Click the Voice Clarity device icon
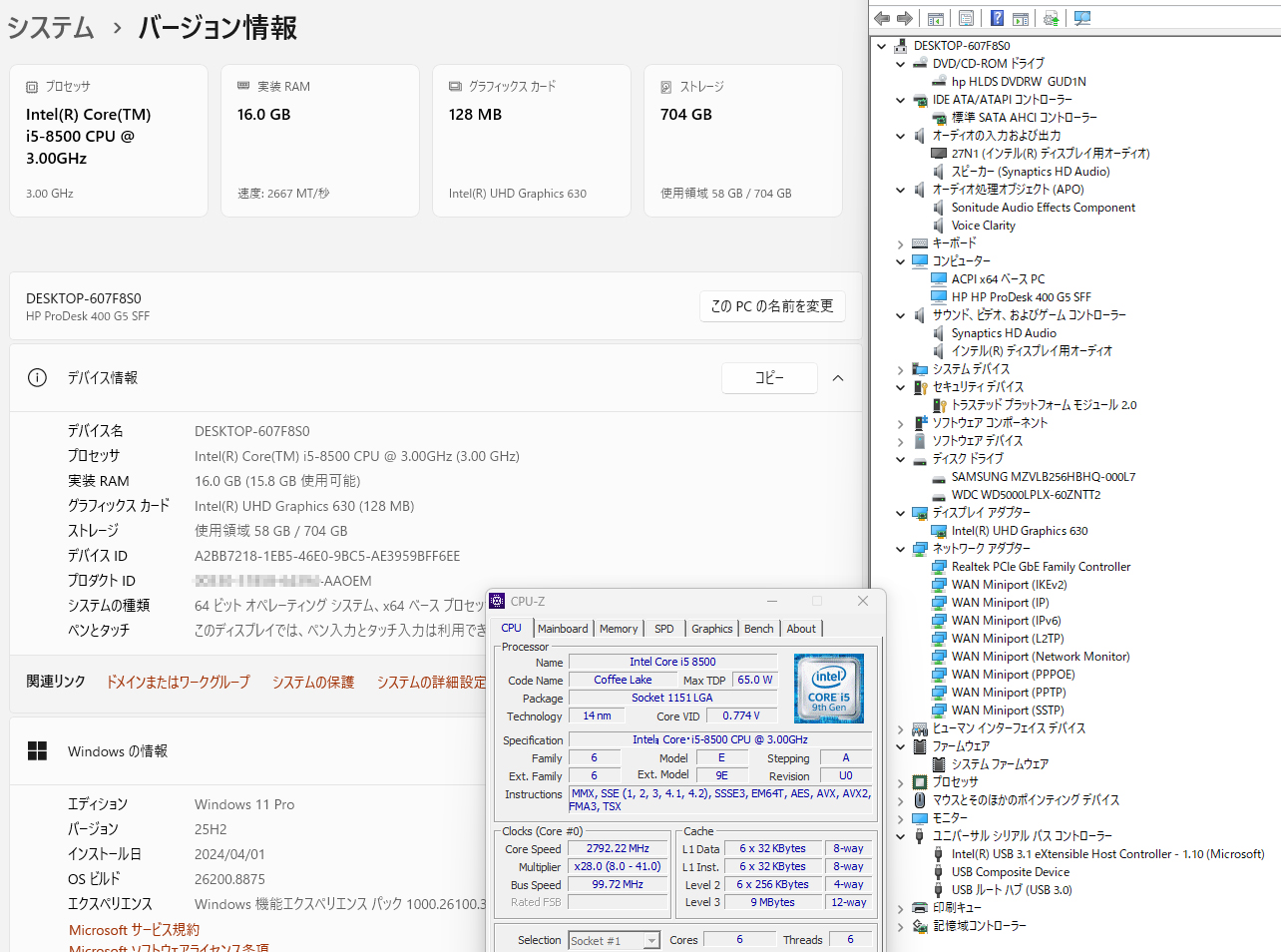 (939, 226)
